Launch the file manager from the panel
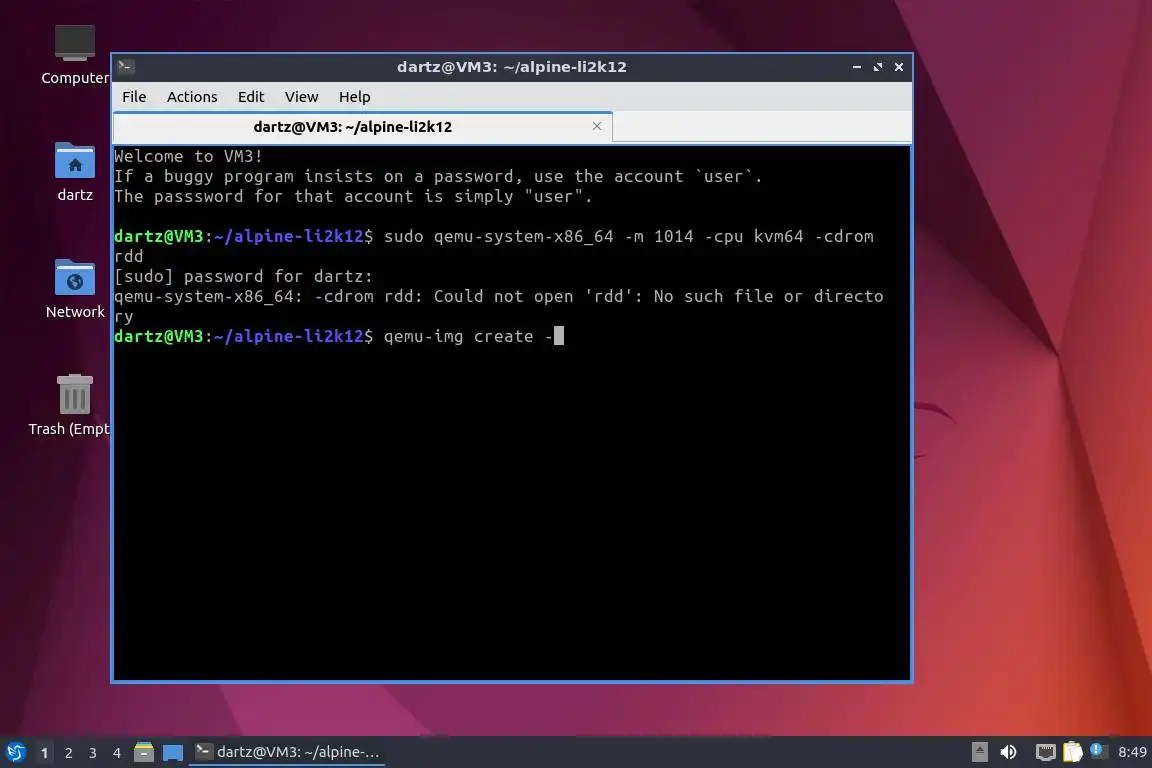 pos(144,753)
